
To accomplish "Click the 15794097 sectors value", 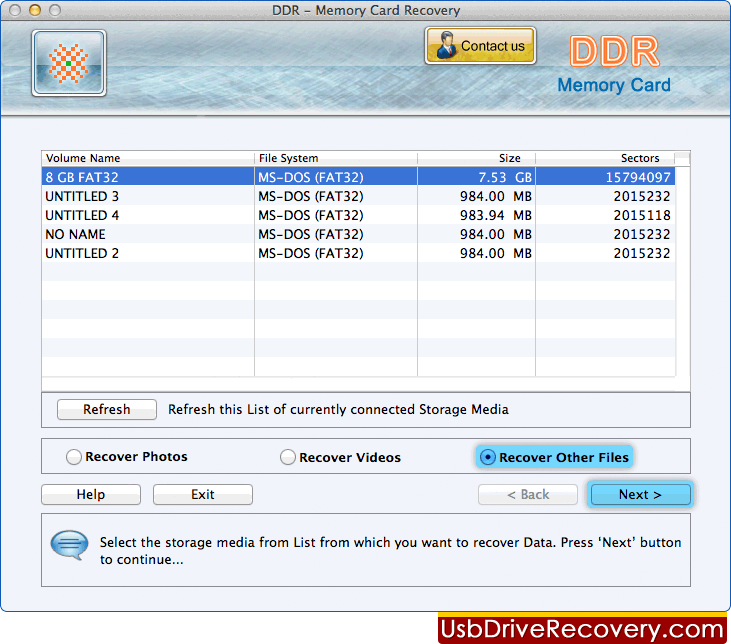I will click(x=638, y=177).
